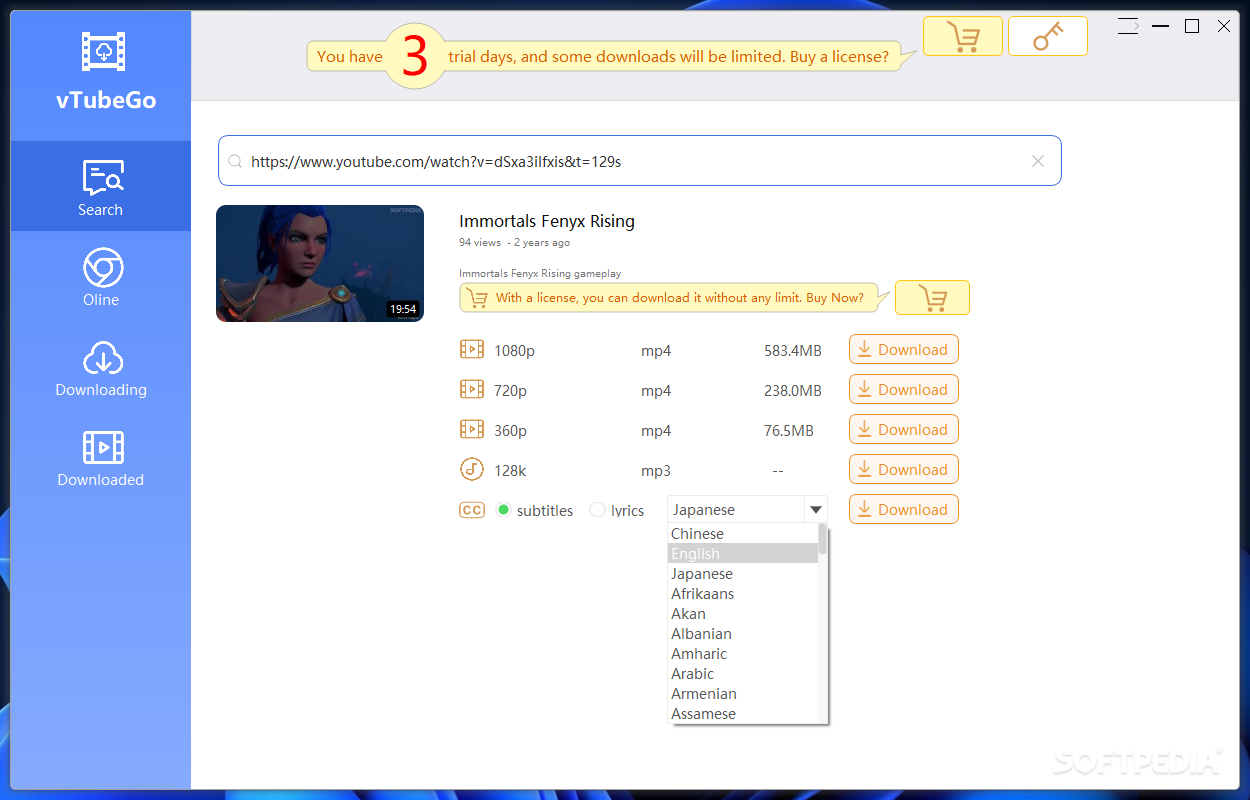
Task: Select the subtitles radio button
Action: pyautogui.click(x=504, y=510)
